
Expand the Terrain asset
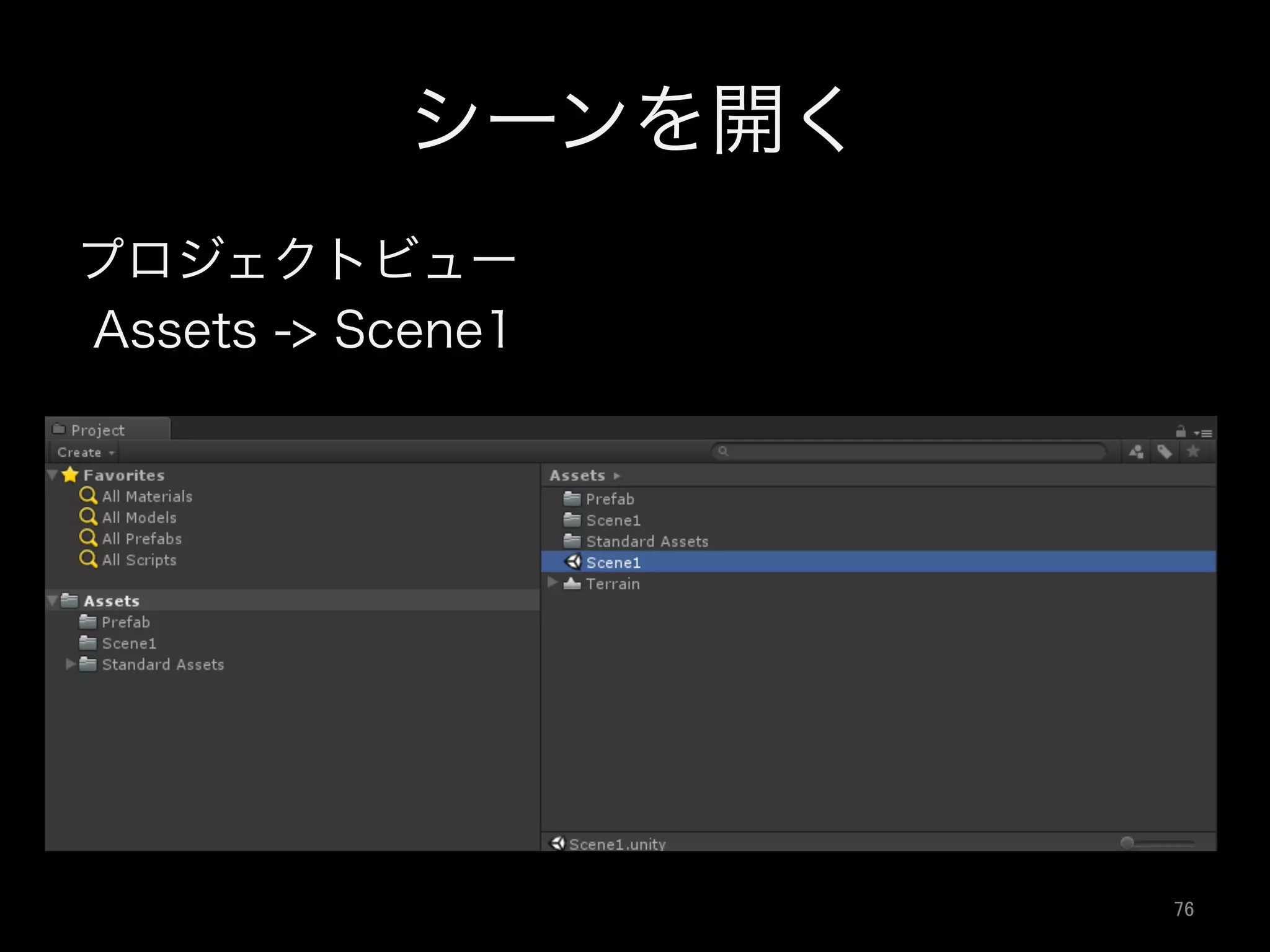pyautogui.click(x=553, y=583)
